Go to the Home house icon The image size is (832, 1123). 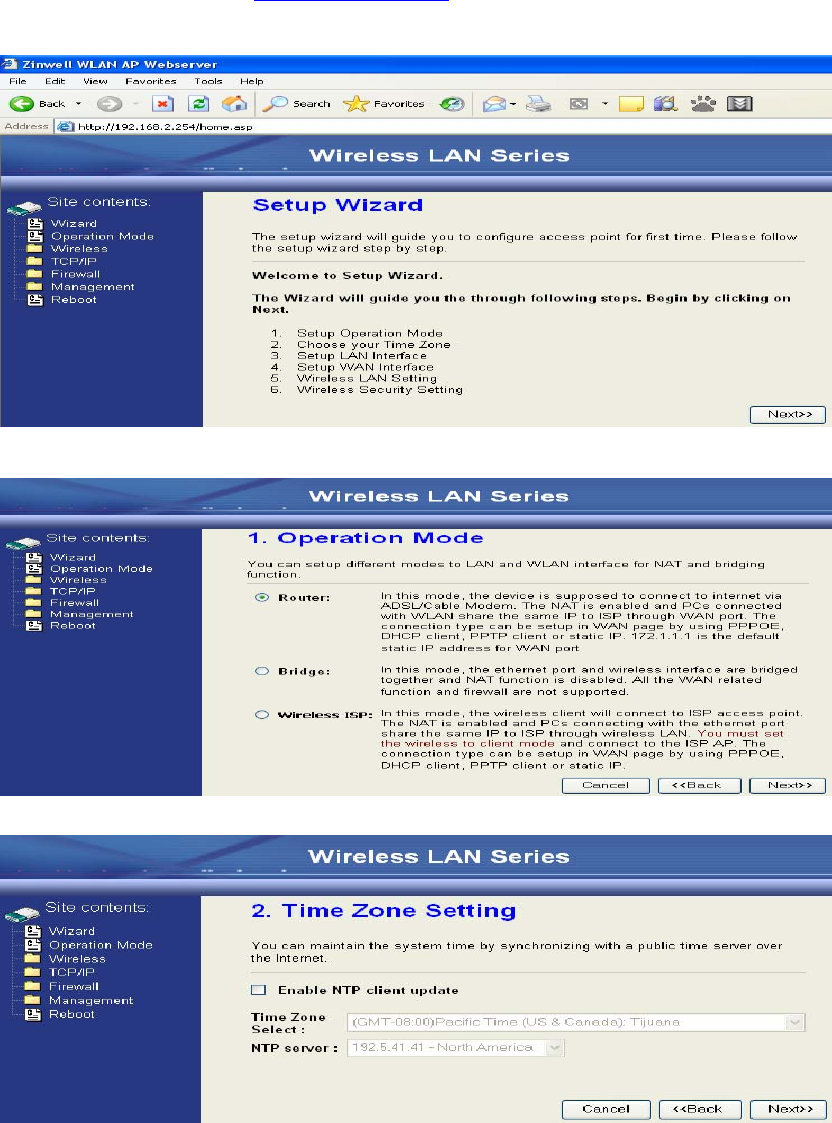pos(234,104)
